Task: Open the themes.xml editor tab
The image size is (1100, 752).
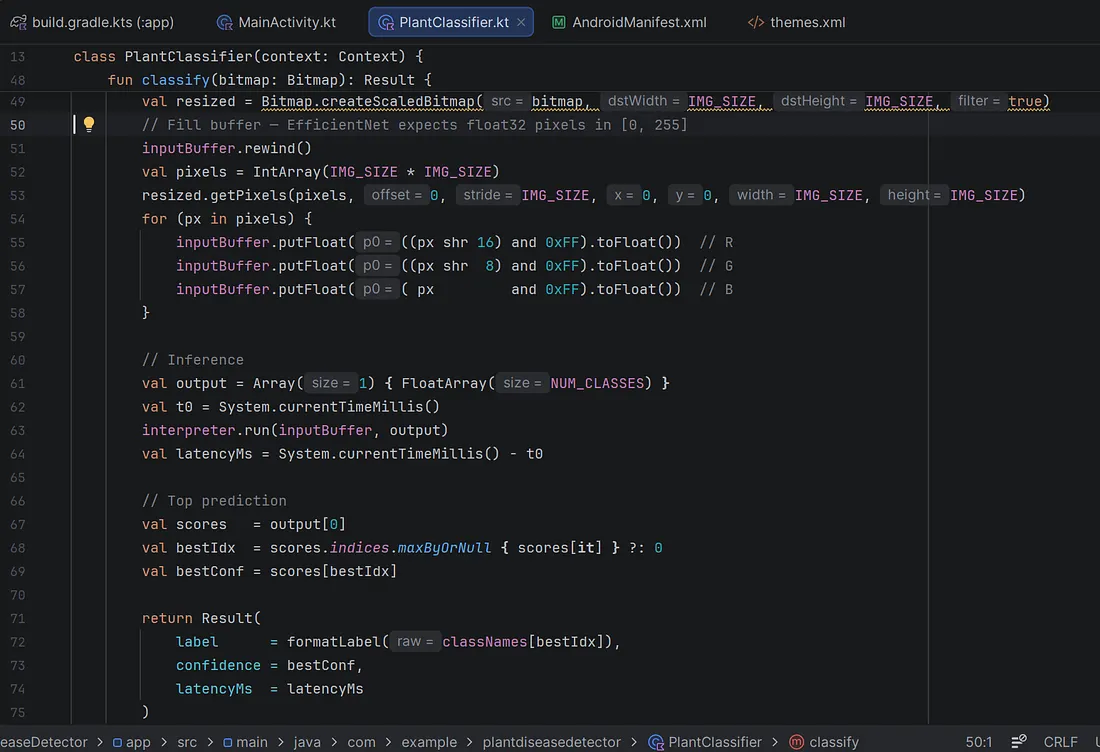Action: tap(797, 22)
